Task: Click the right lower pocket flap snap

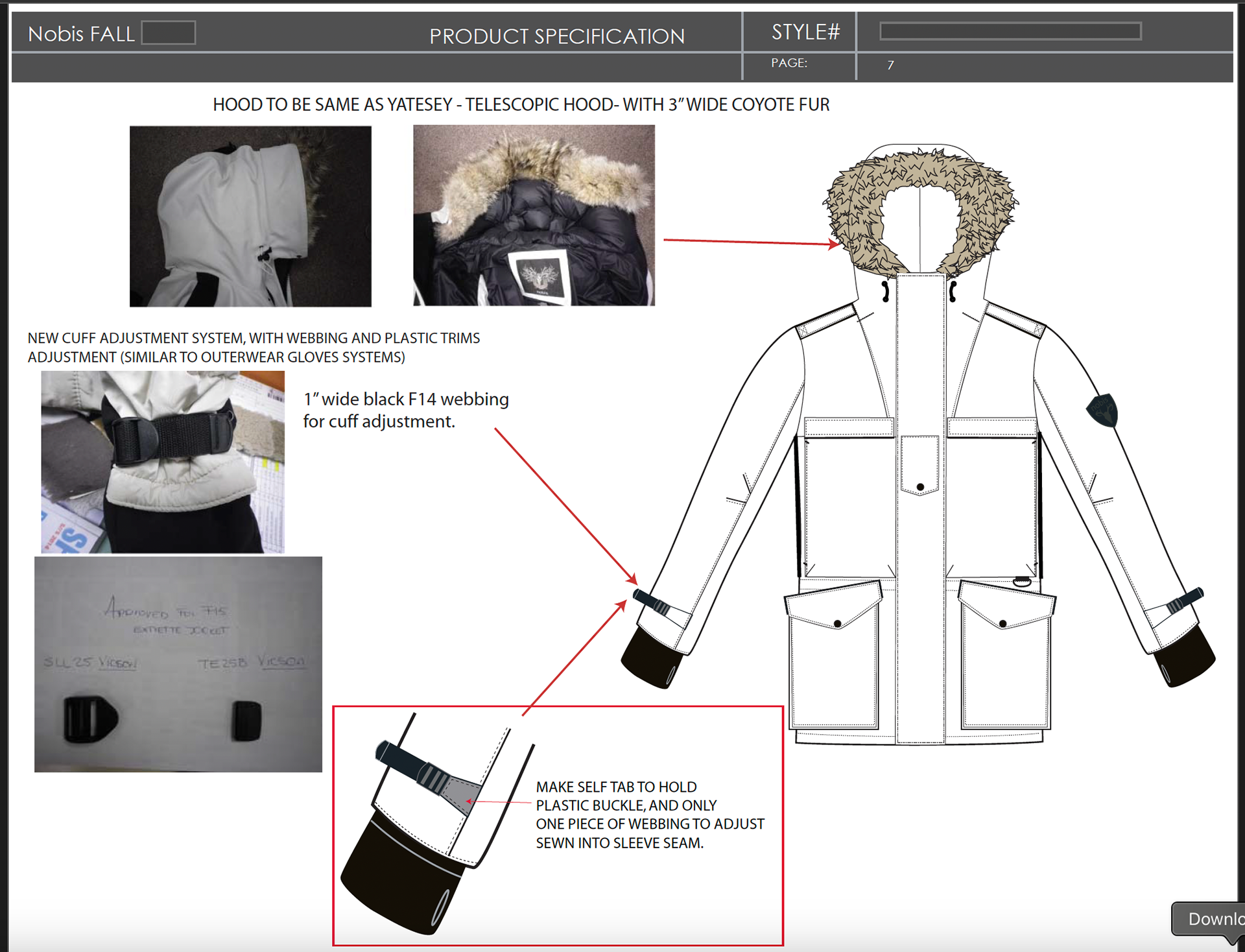Action: (x=1003, y=623)
